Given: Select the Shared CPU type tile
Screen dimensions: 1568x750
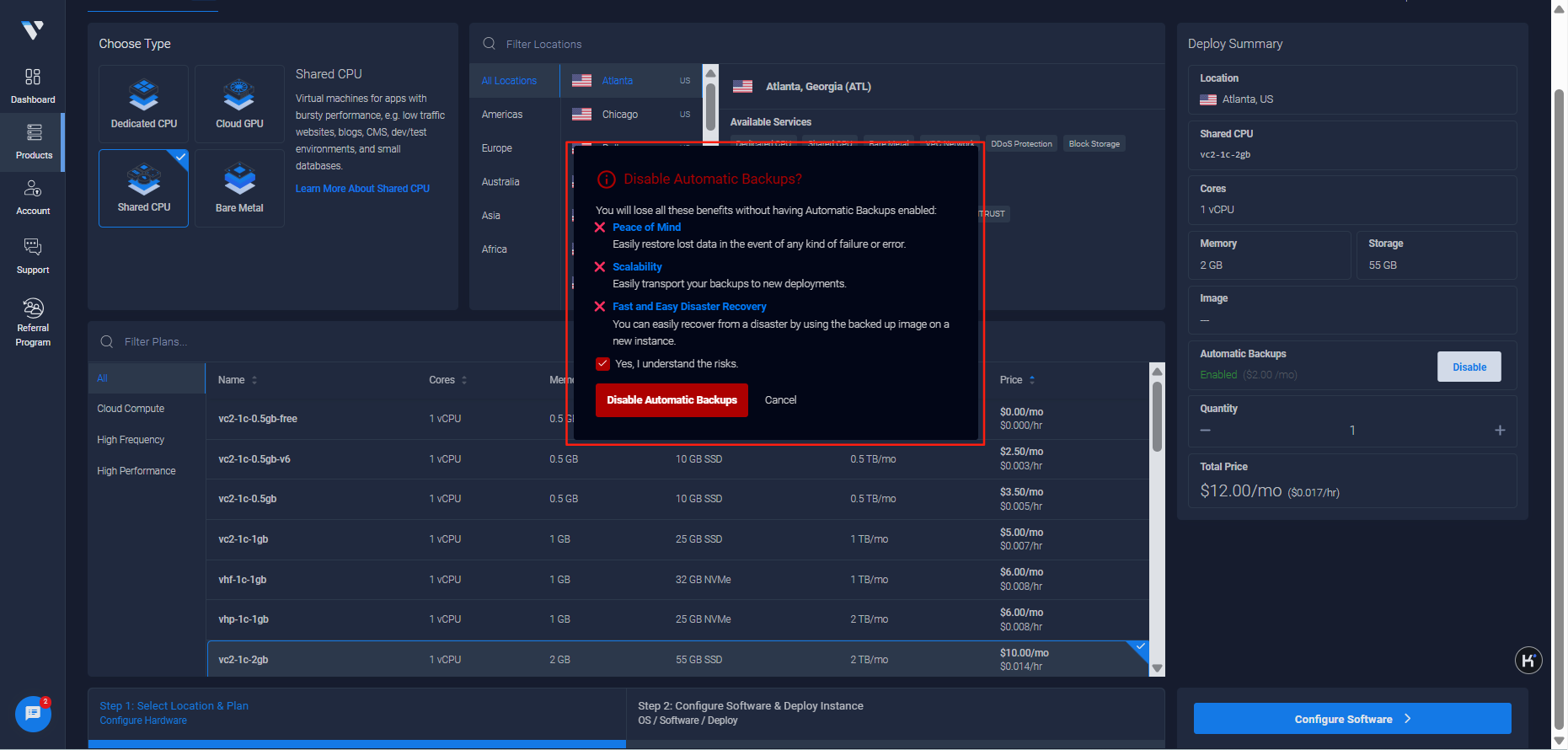Looking at the screenshot, I should pos(144,188).
